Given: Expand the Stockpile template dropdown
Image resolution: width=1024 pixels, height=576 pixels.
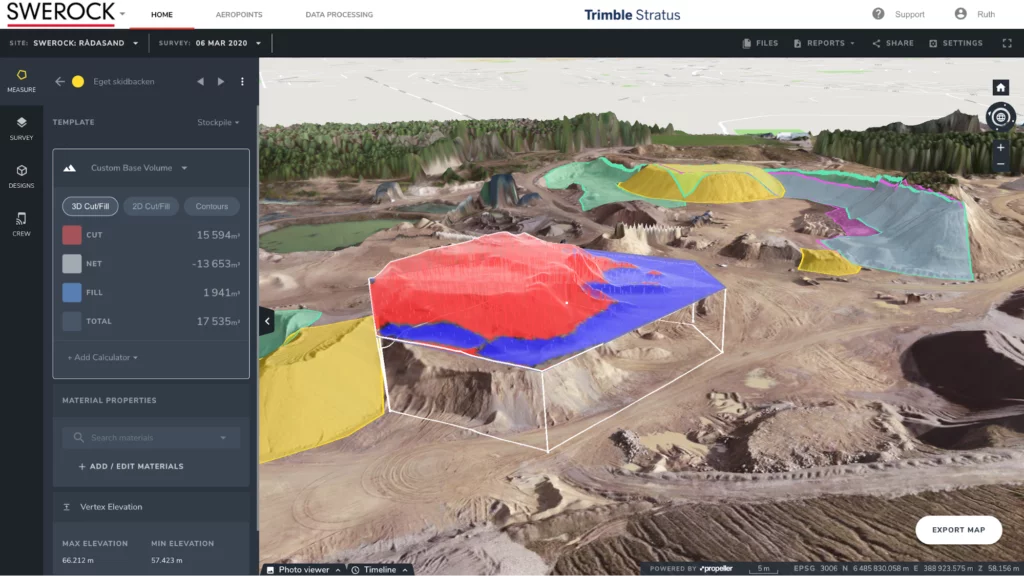Looking at the screenshot, I should point(218,123).
